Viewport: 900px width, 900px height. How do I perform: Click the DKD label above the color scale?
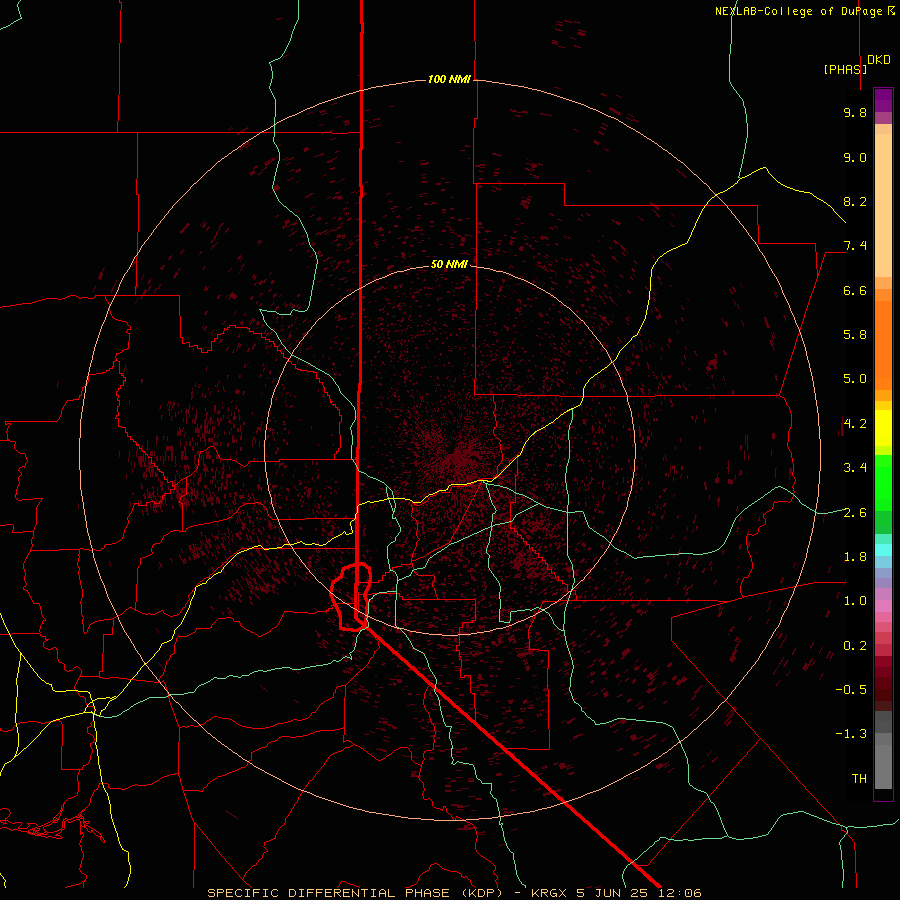[x=879, y=60]
